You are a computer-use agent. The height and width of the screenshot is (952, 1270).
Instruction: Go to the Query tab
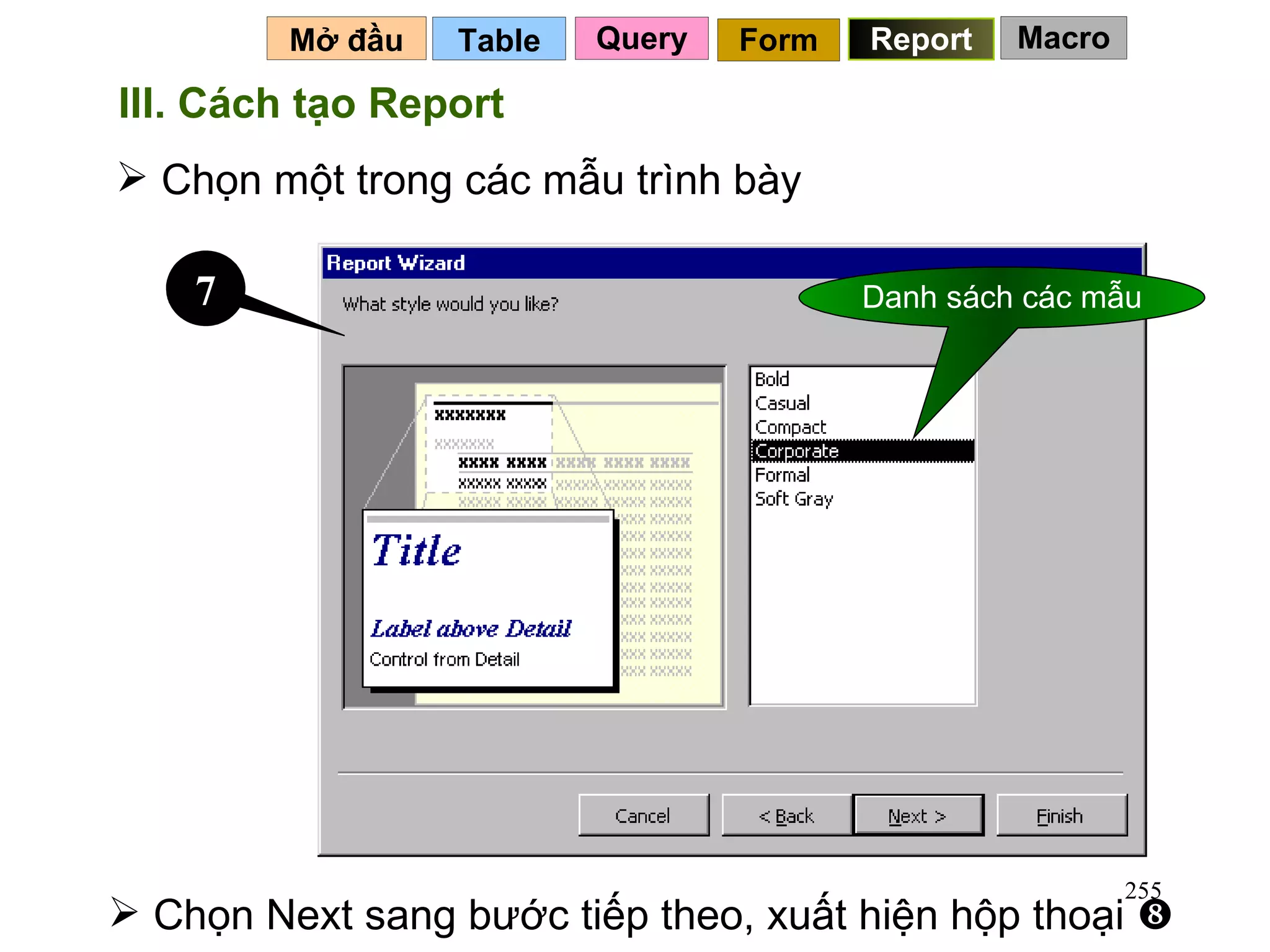tap(641, 38)
